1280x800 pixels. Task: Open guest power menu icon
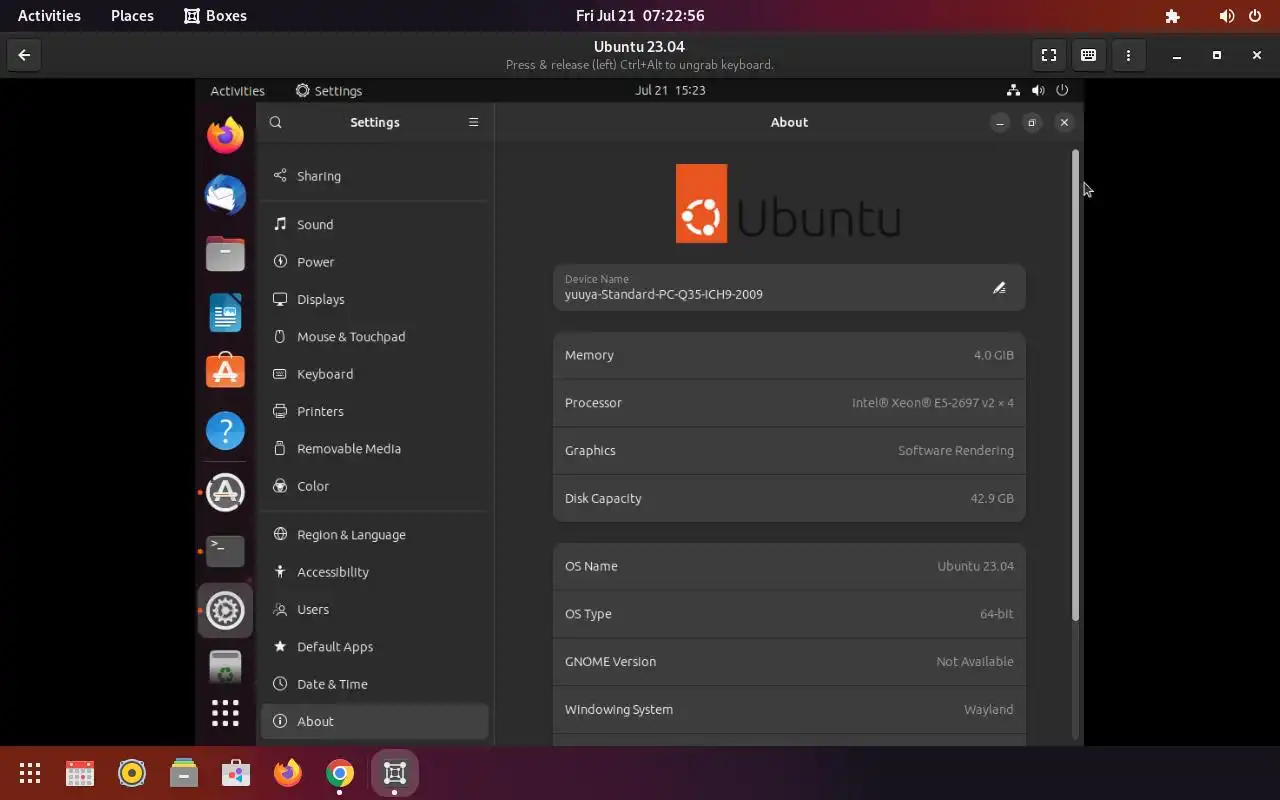(x=1062, y=90)
